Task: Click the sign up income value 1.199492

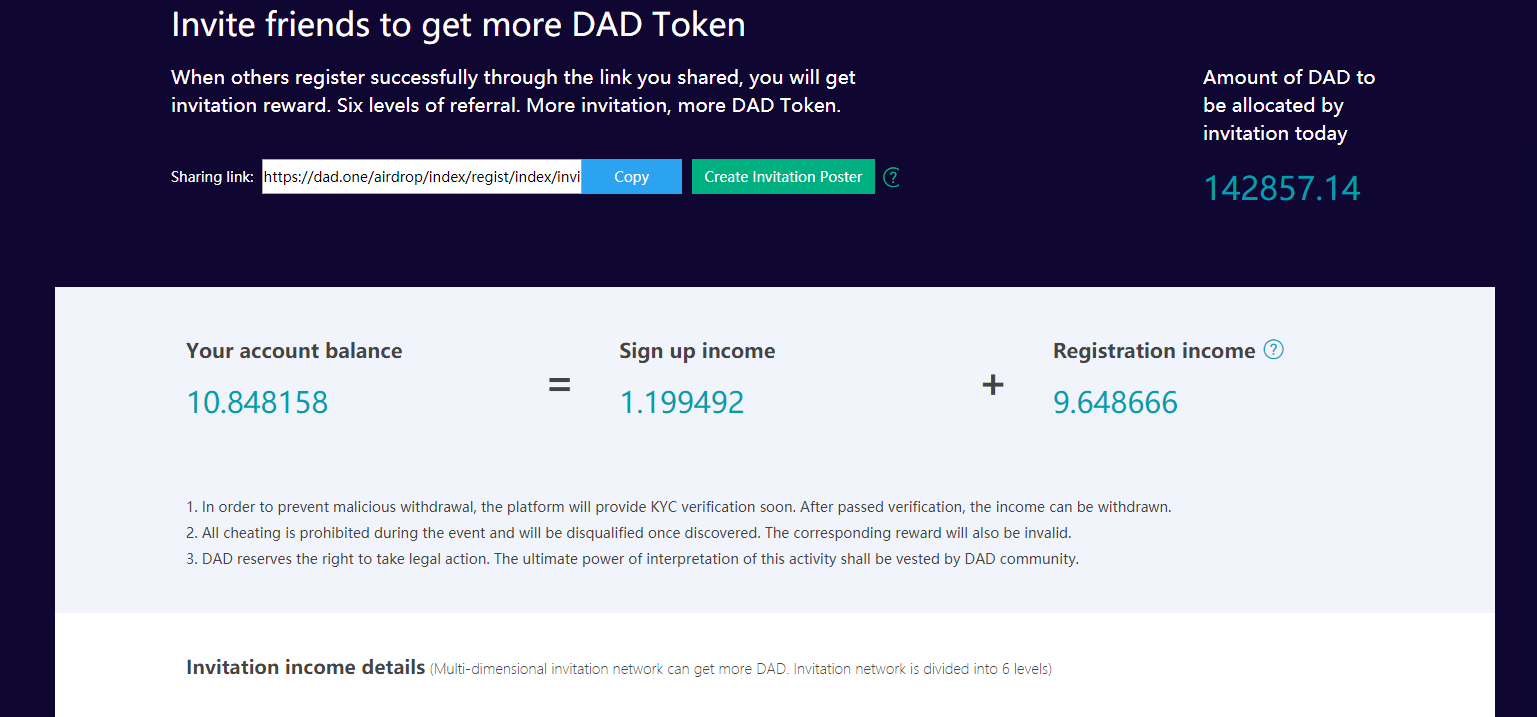Action: (x=682, y=402)
